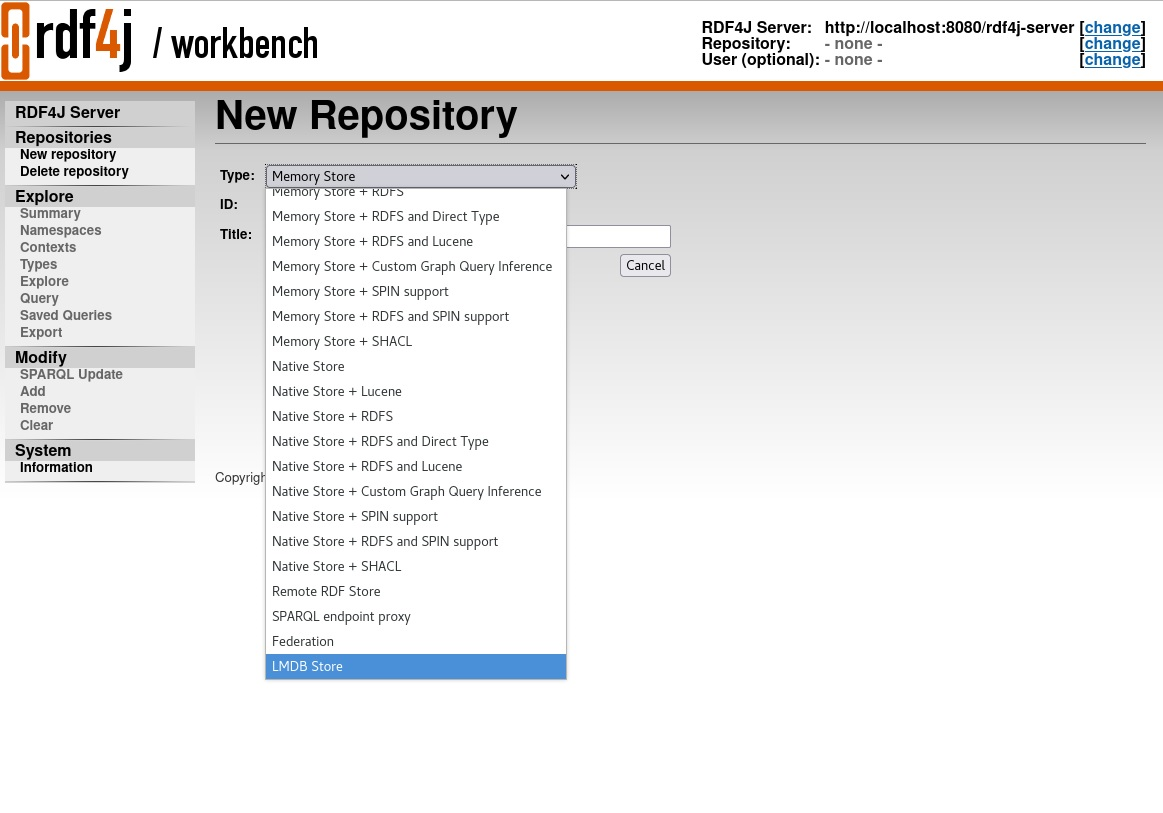Choose plain Native Store option

(x=415, y=366)
